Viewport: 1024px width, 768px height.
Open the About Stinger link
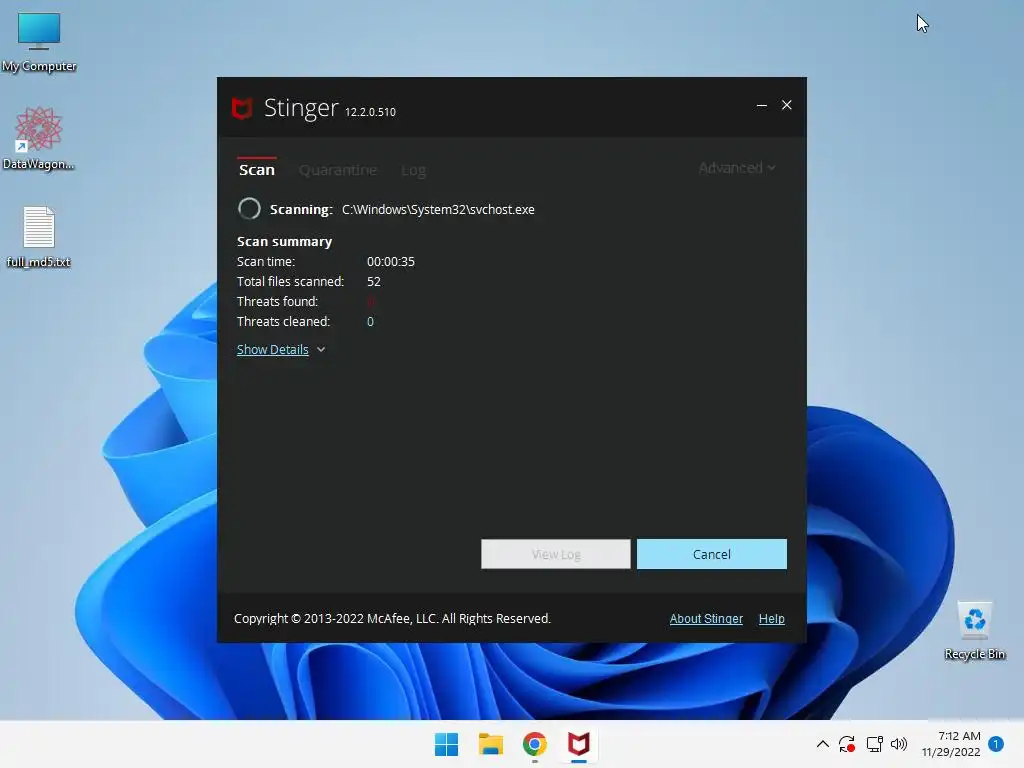tap(706, 618)
